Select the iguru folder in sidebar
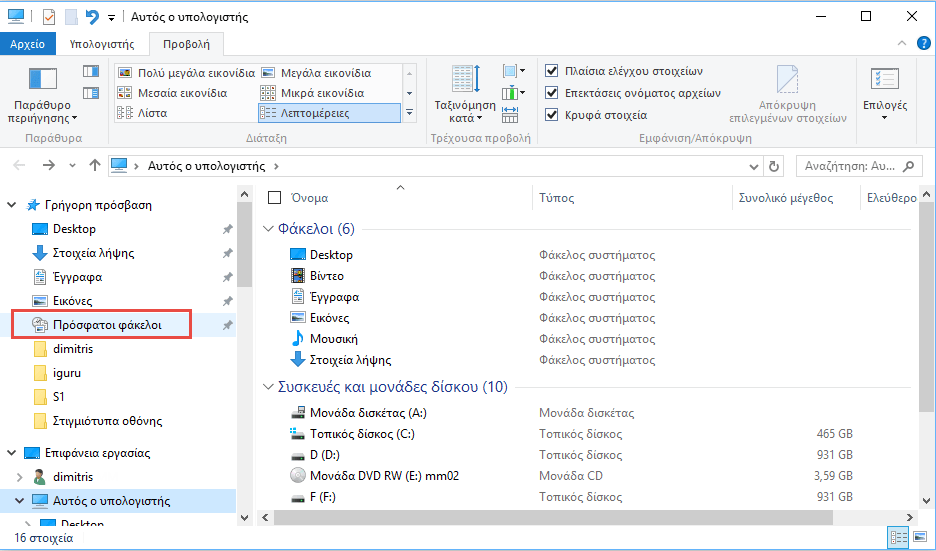The height and width of the screenshot is (551, 936). (x=66, y=373)
